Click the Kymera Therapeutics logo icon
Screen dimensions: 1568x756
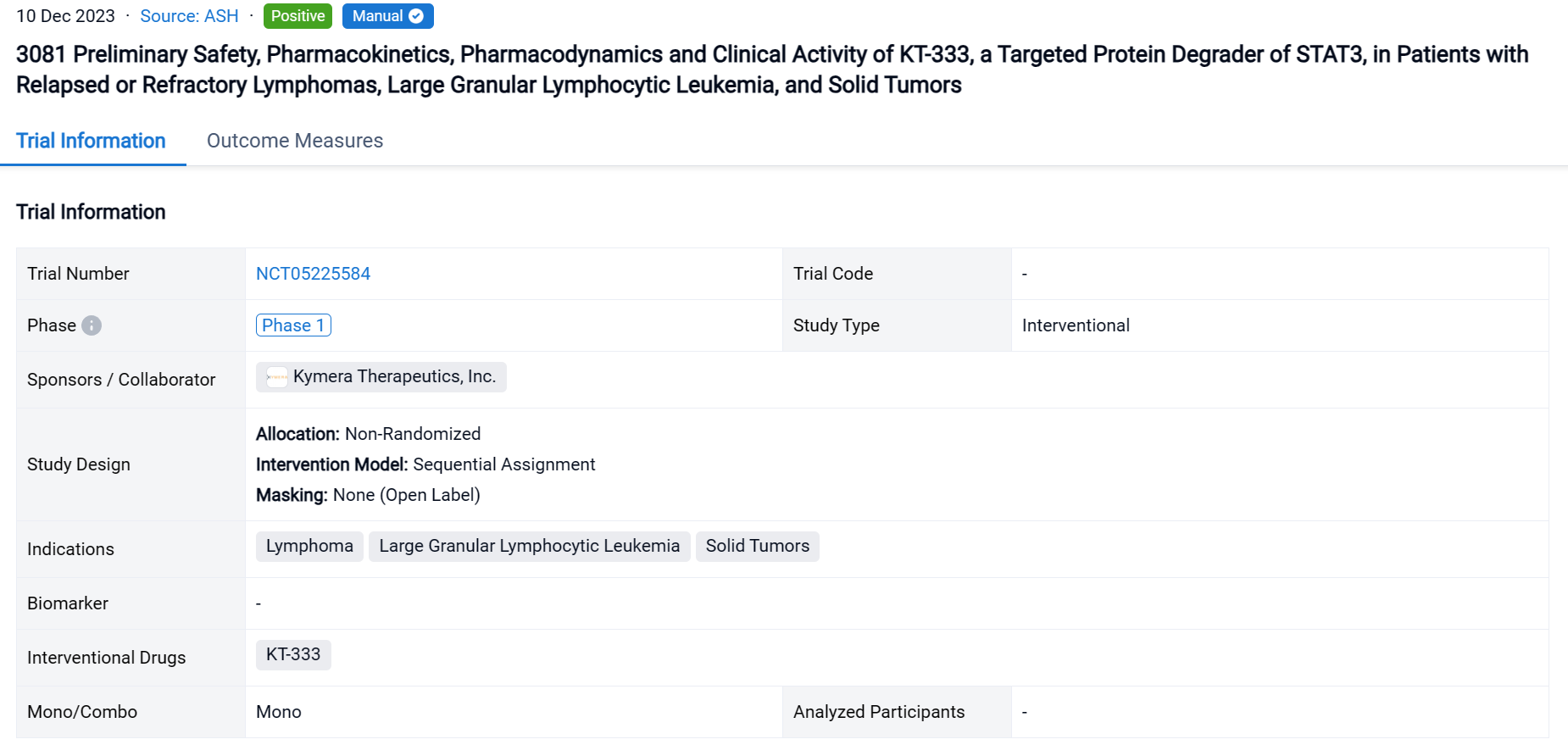pyautogui.click(x=276, y=377)
